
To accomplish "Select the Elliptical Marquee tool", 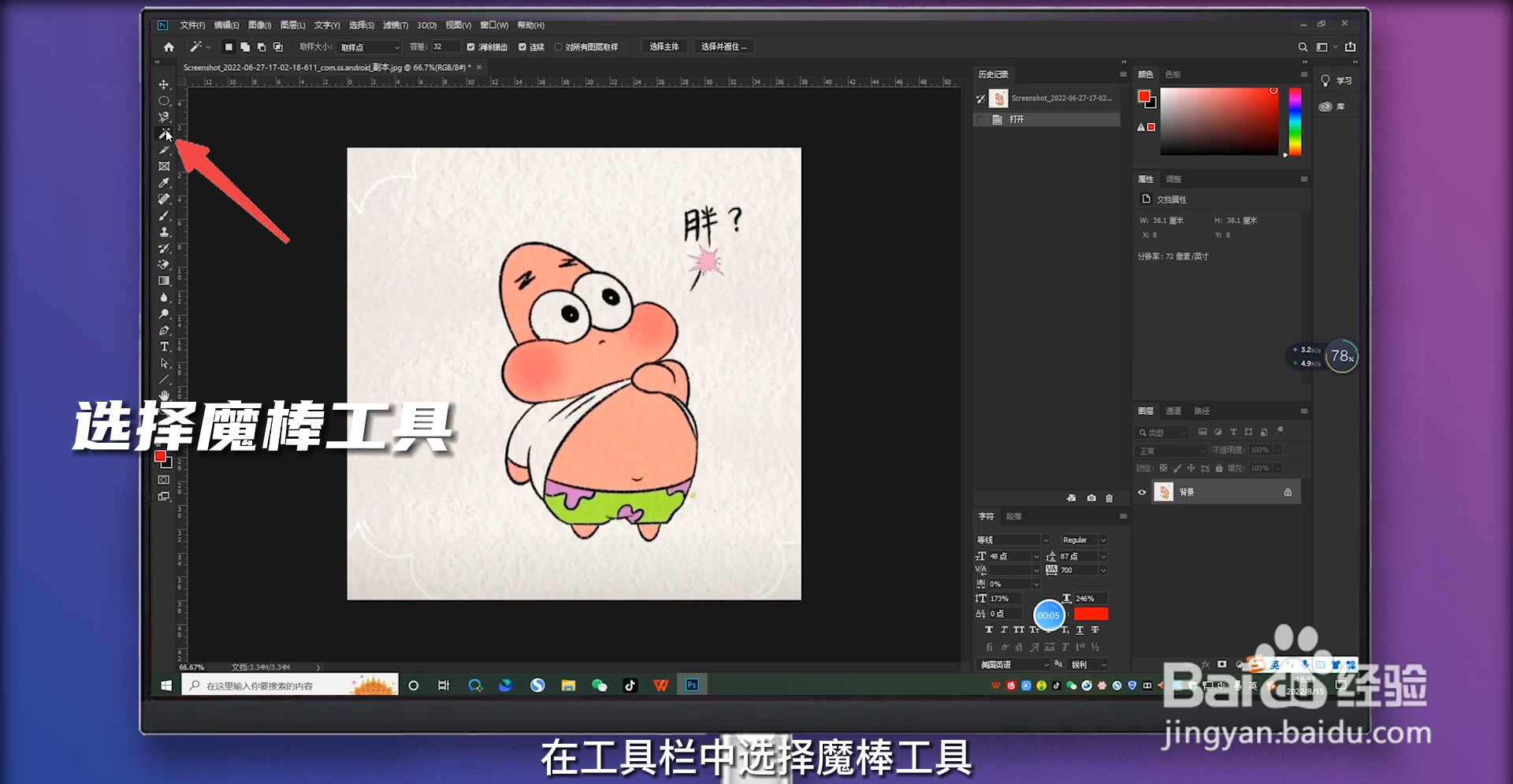I will click(x=164, y=101).
